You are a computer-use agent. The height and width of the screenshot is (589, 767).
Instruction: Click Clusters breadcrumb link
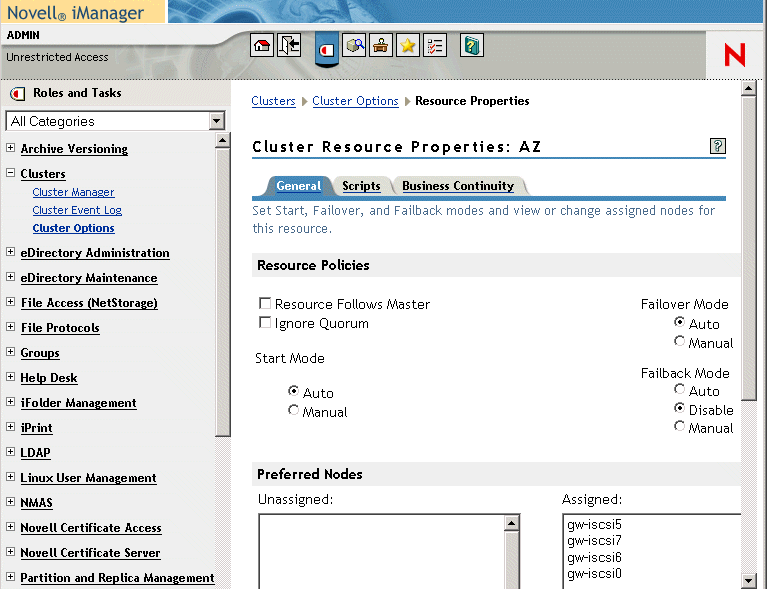273,101
